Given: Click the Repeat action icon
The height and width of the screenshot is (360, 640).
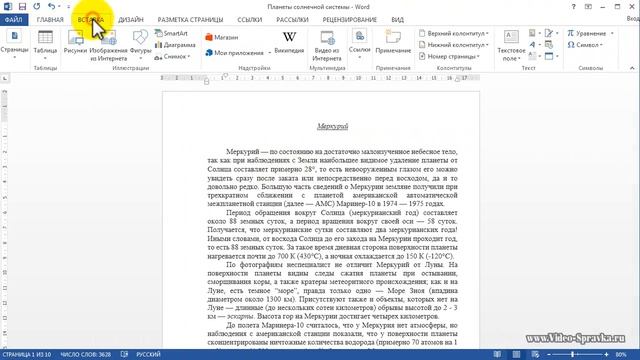Looking at the screenshot, I should [x=37, y=7].
